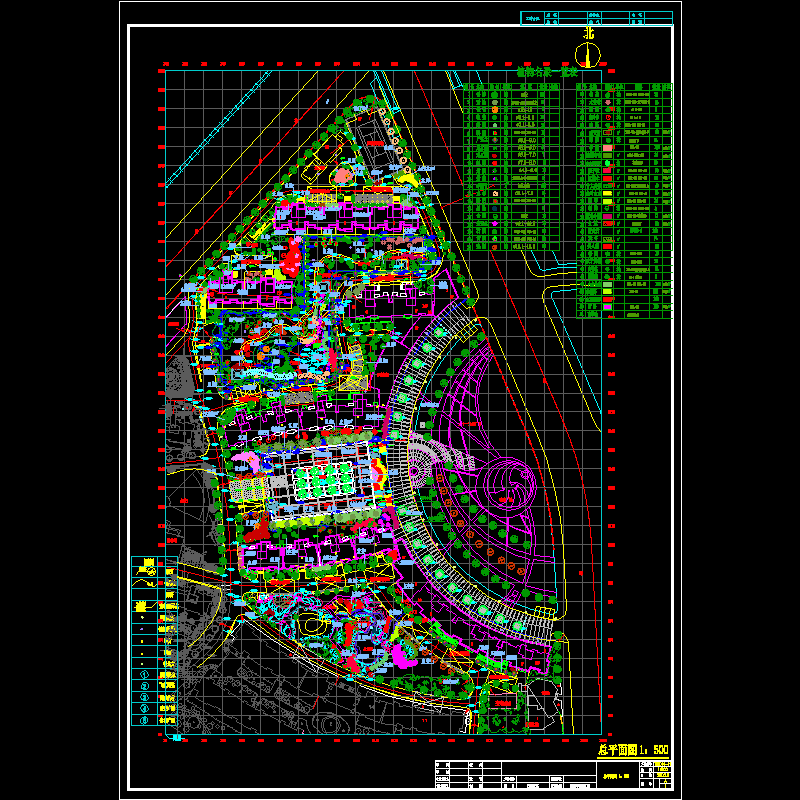Image resolution: width=800 pixels, height=800 pixels.
Task: Select the header row of left plant table
Action: tap(511, 87)
